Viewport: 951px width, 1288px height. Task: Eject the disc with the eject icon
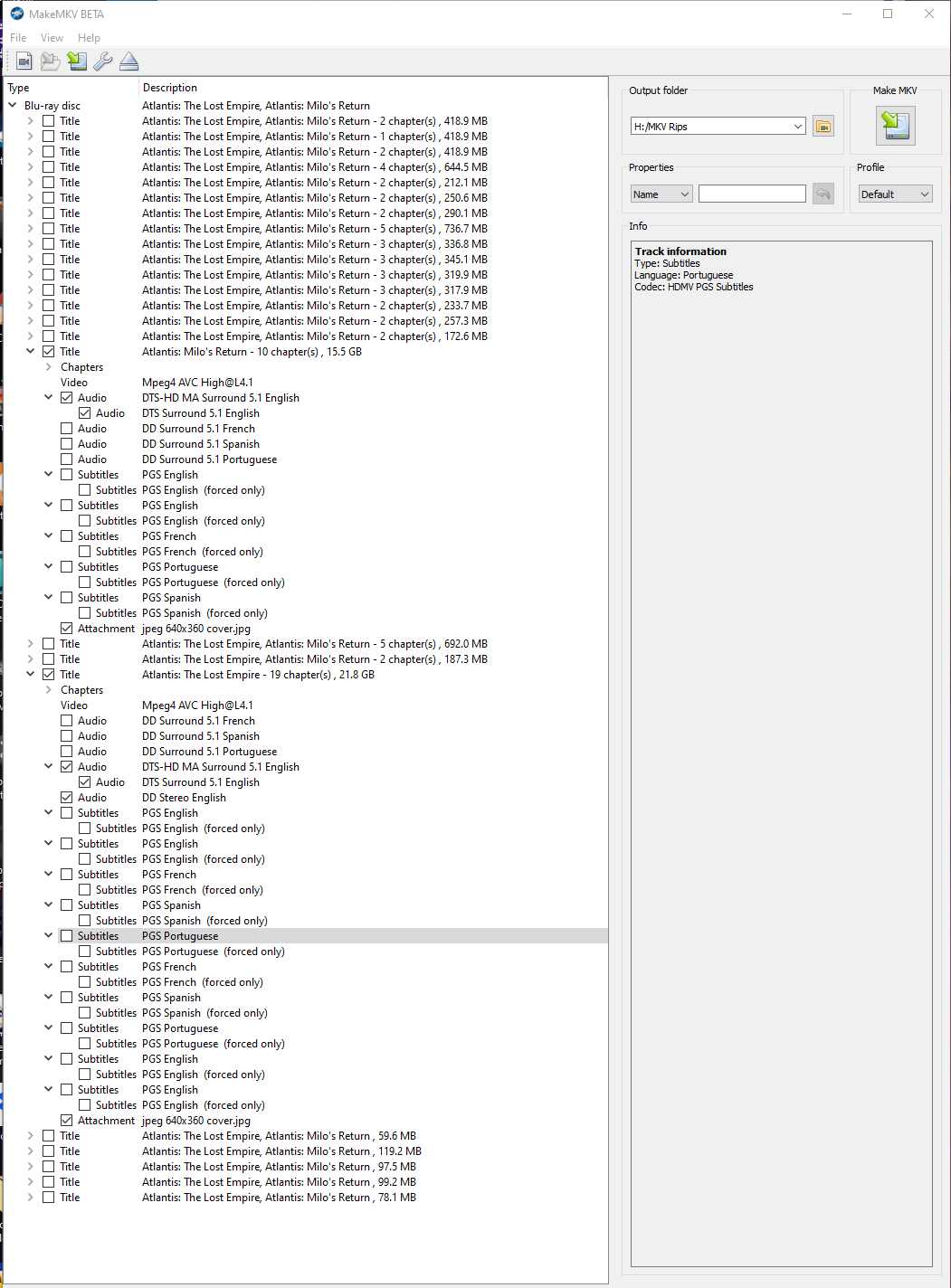click(129, 62)
